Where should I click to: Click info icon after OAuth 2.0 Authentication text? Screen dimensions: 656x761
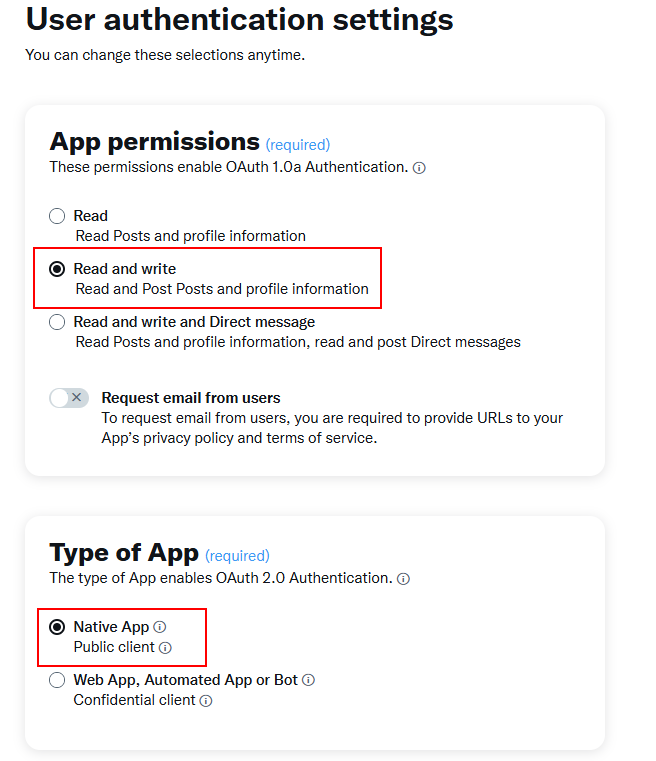[403, 579]
